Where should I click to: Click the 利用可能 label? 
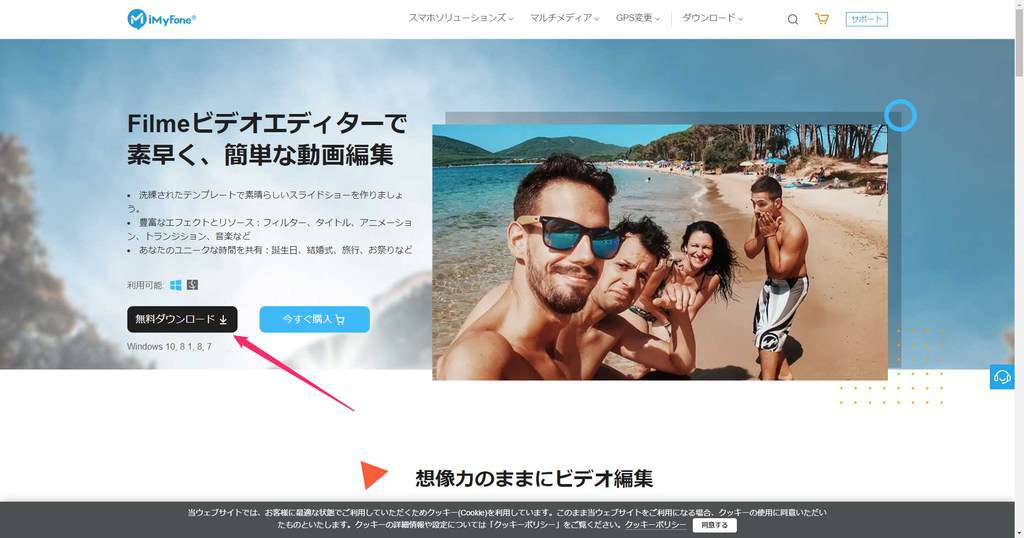(x=145, y=285)
